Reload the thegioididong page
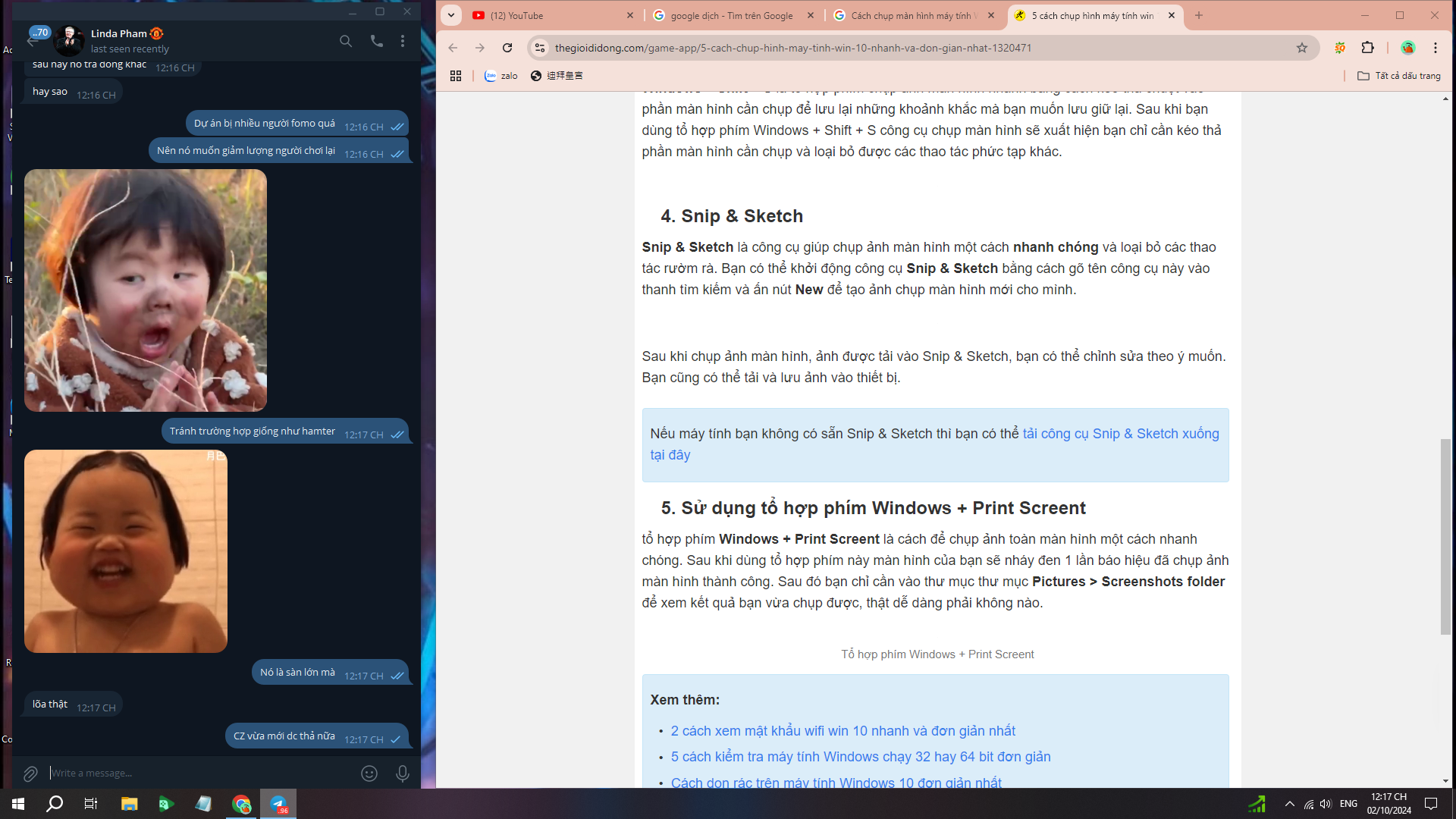 (x=507, y=48)
